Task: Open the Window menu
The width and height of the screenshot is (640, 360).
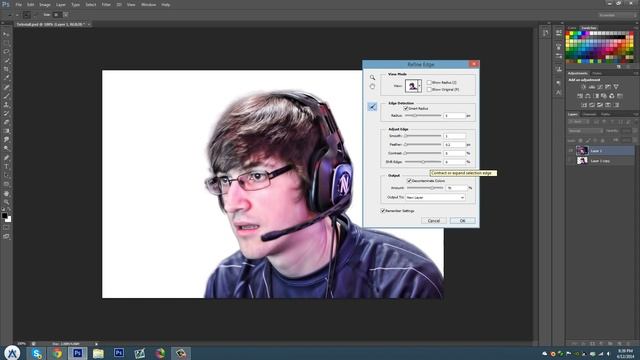Action: [x=148, y=4]
